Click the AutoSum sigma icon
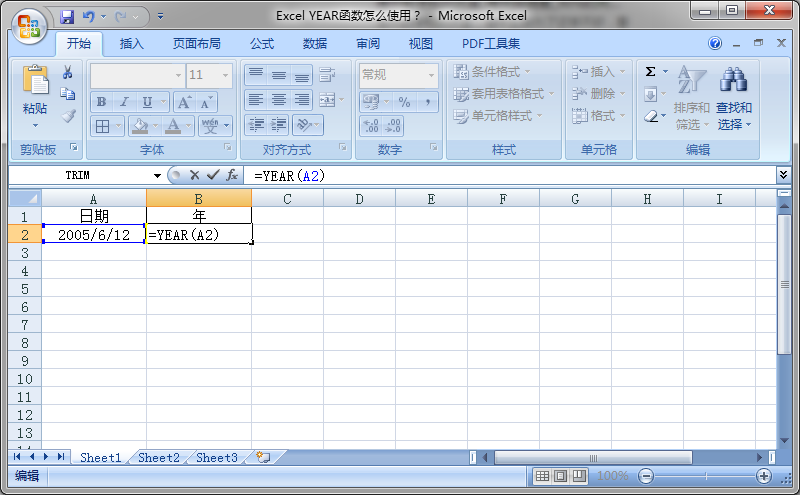This screenshot has height=495, width=800. pos(650,71)
